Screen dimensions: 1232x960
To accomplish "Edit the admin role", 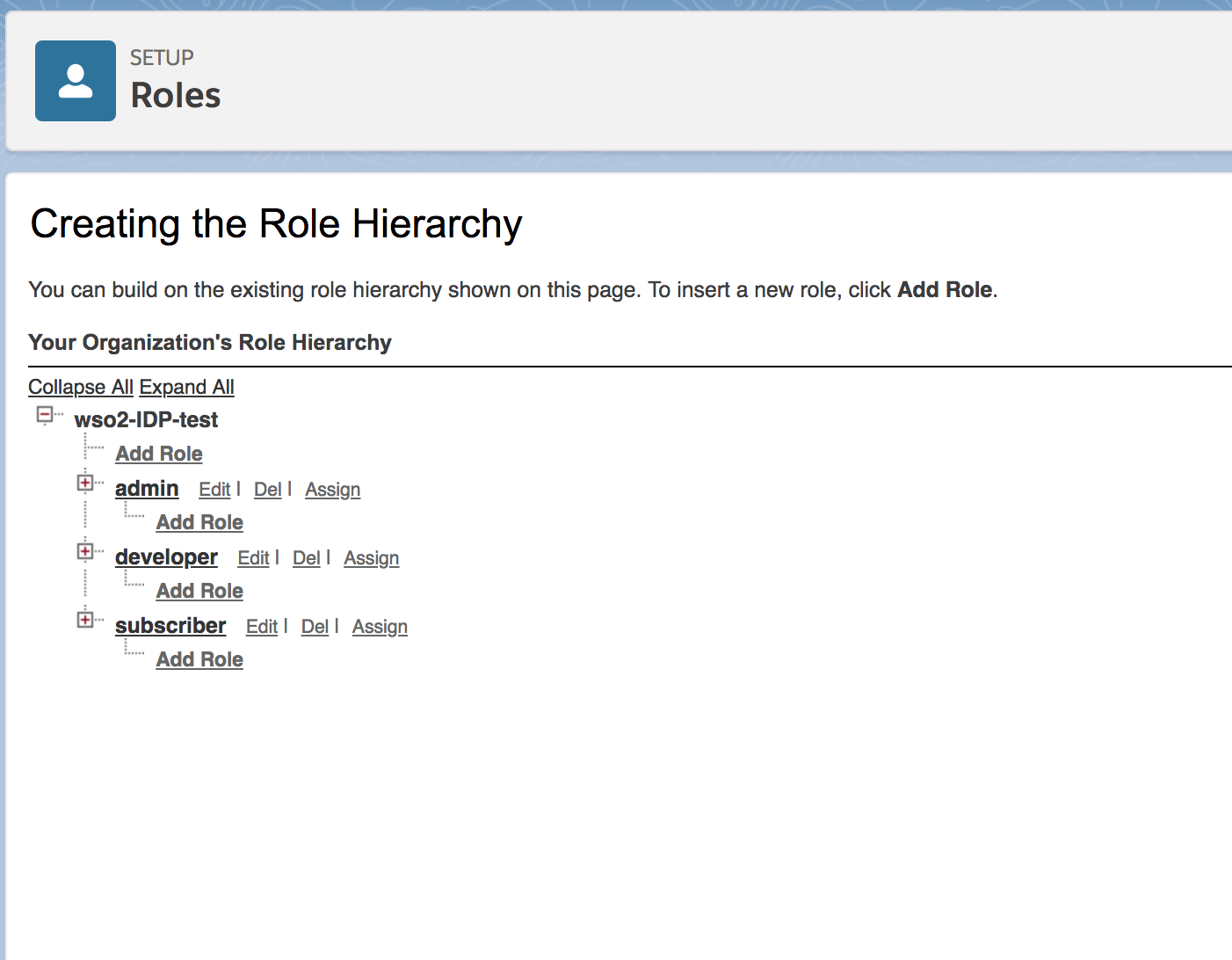I will pyautogui.click(x=214, y=490).
